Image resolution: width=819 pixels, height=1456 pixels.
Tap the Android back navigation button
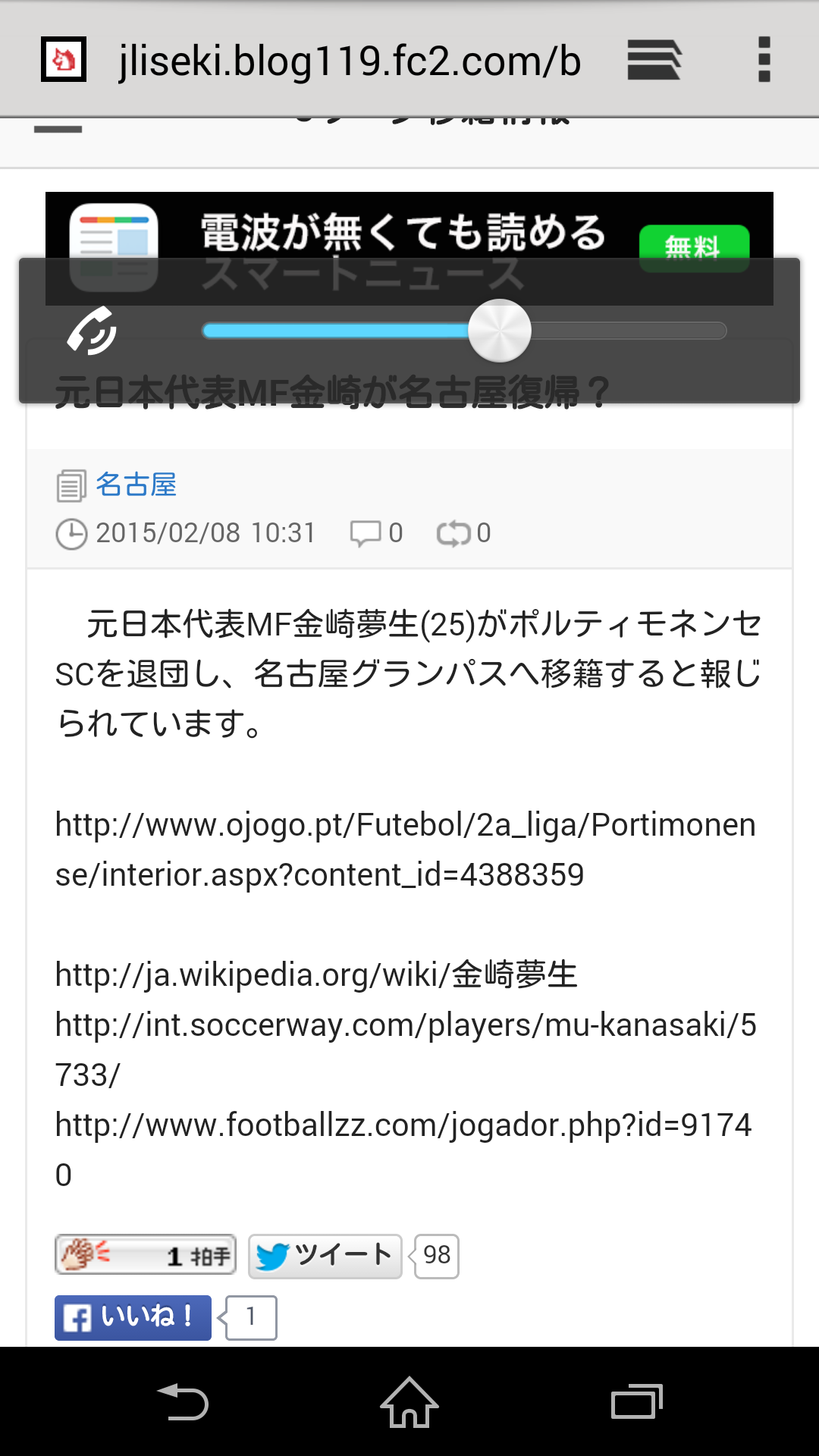pos(182,1401)
